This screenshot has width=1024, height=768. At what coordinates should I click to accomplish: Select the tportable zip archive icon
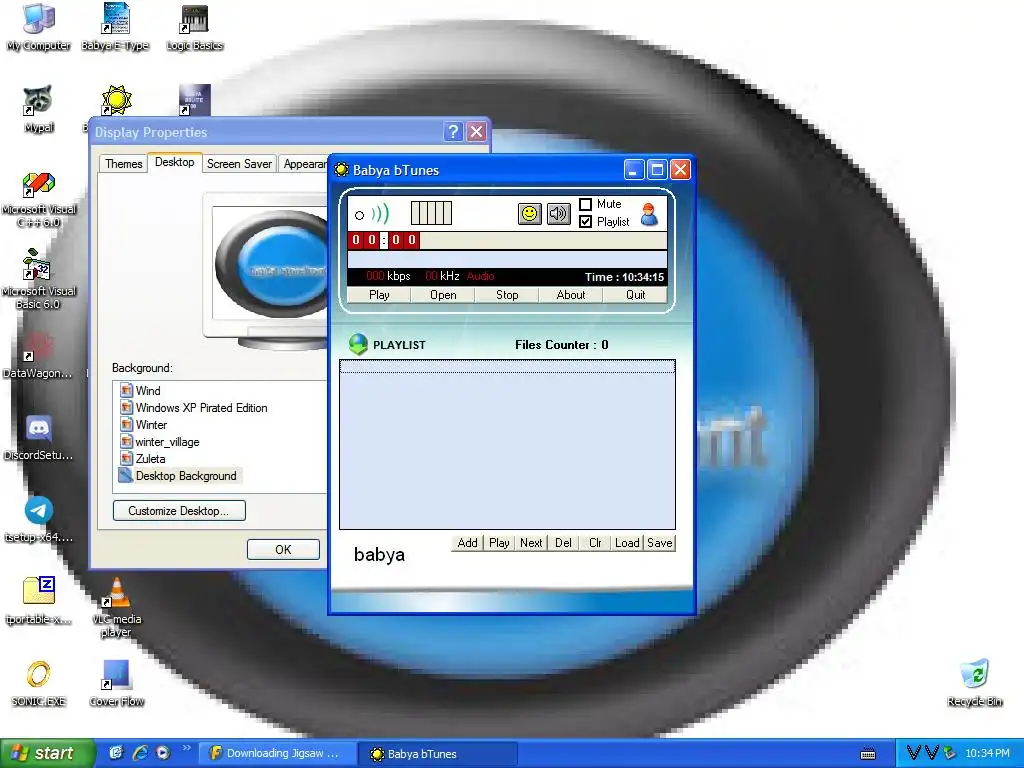point(39,601)
